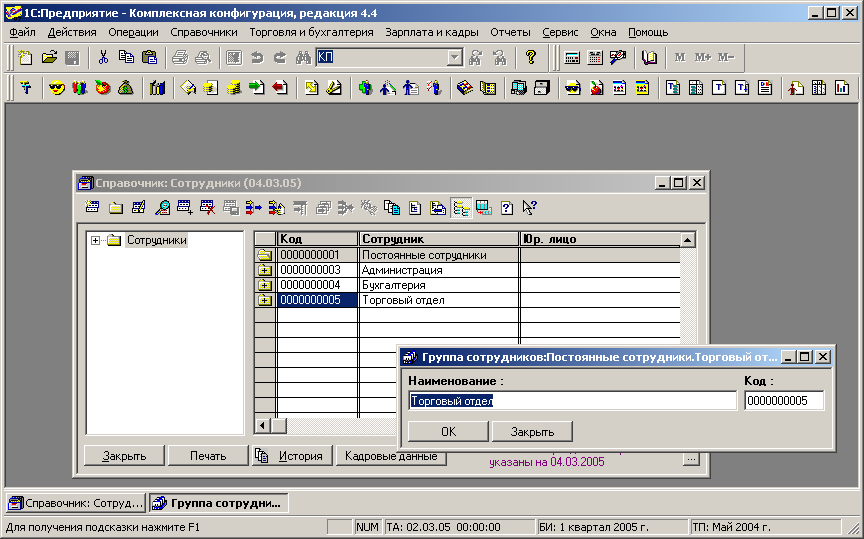The height and width of the screenshot is (539, 864).
Task: Open the Администрация group row folder icon
Action: pyautogui.click(x=265, y=270)
